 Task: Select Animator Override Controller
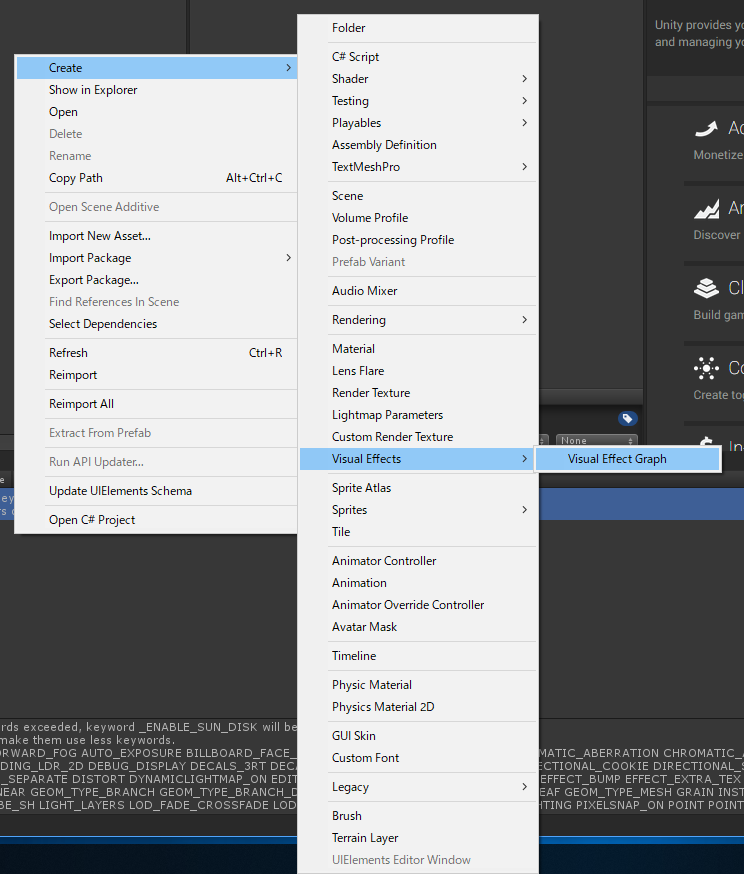pos(418,604)
